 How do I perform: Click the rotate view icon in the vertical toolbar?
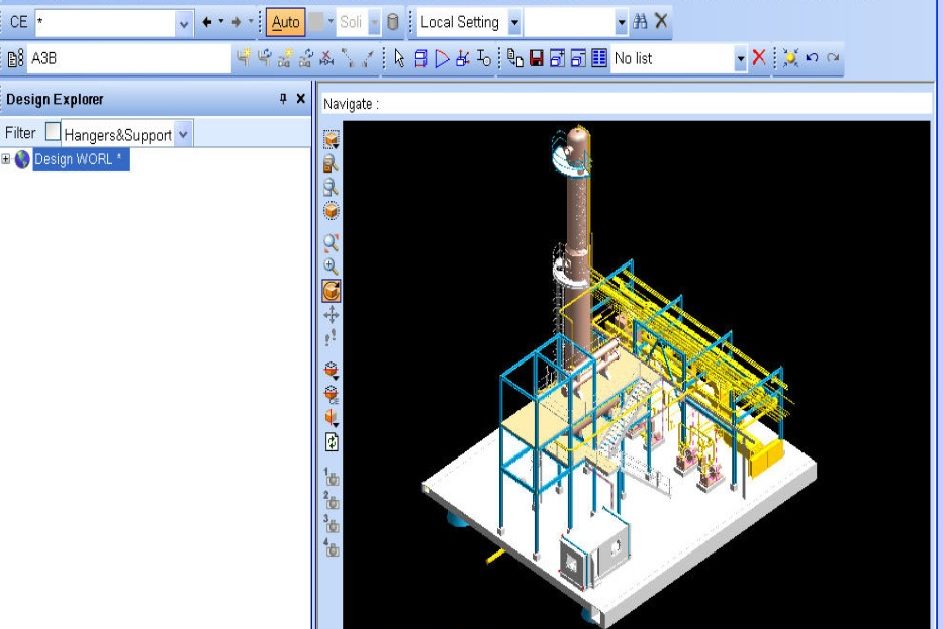331,291
